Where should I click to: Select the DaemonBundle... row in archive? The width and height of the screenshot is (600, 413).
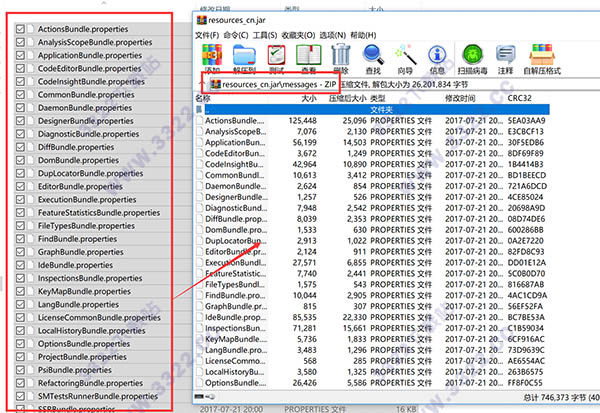[373, 186]
